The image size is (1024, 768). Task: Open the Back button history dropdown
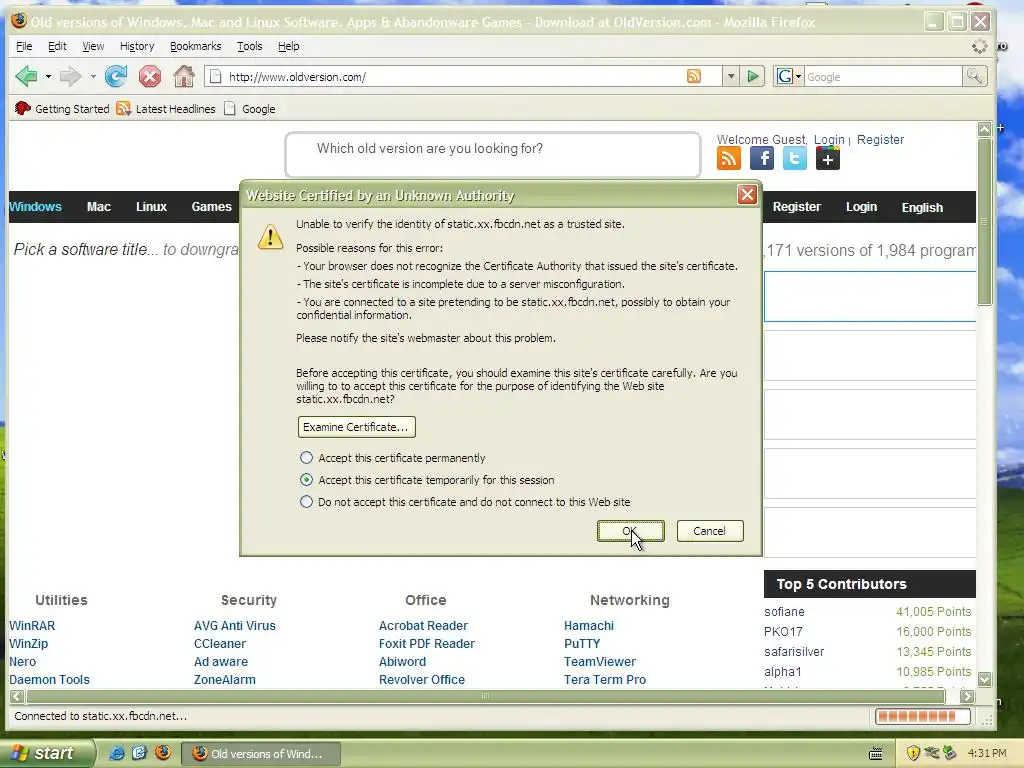click(48, 77)
